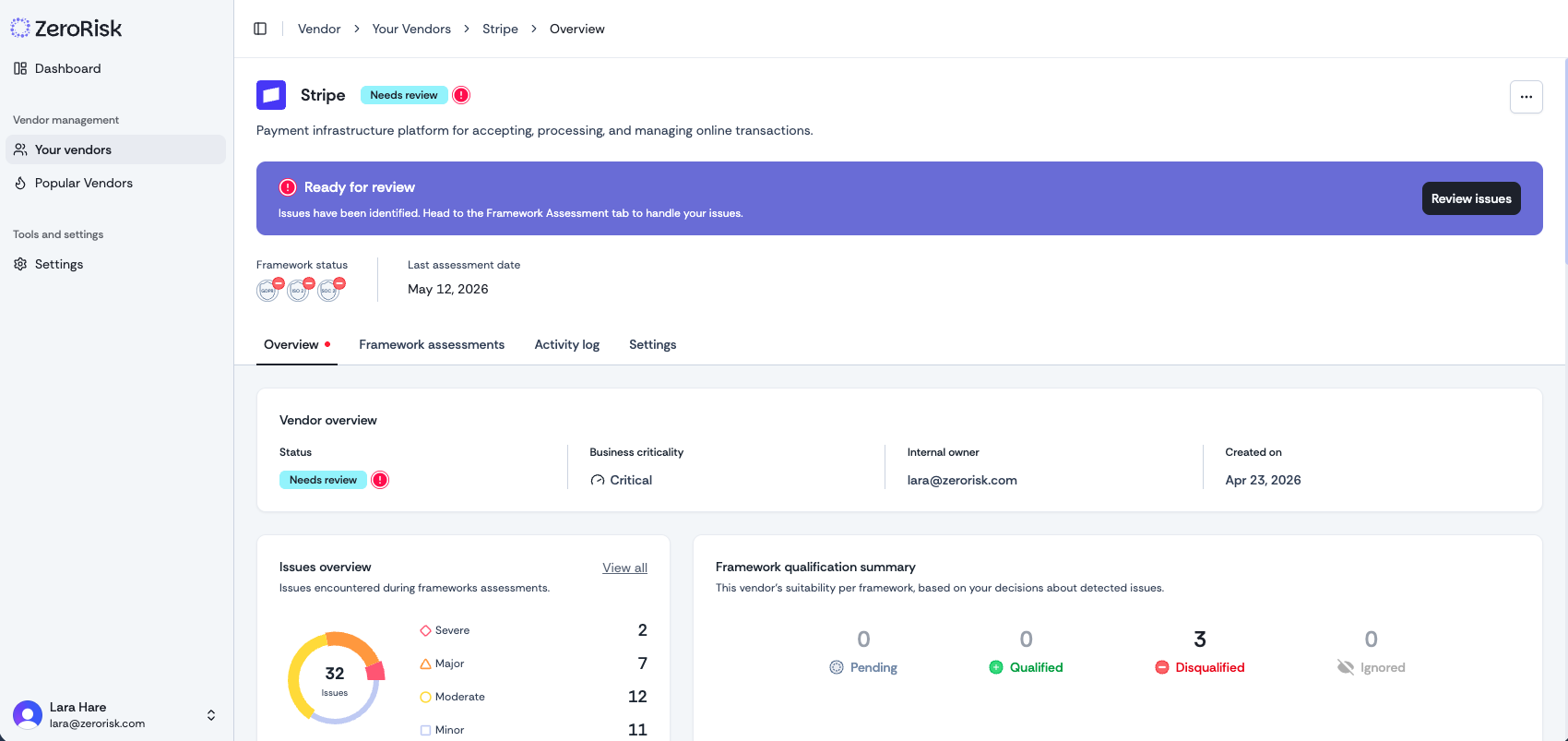1568x741 pixels.
Task: Navigate to Stripe breadcrumb
Action: click(x=500, y=29)
